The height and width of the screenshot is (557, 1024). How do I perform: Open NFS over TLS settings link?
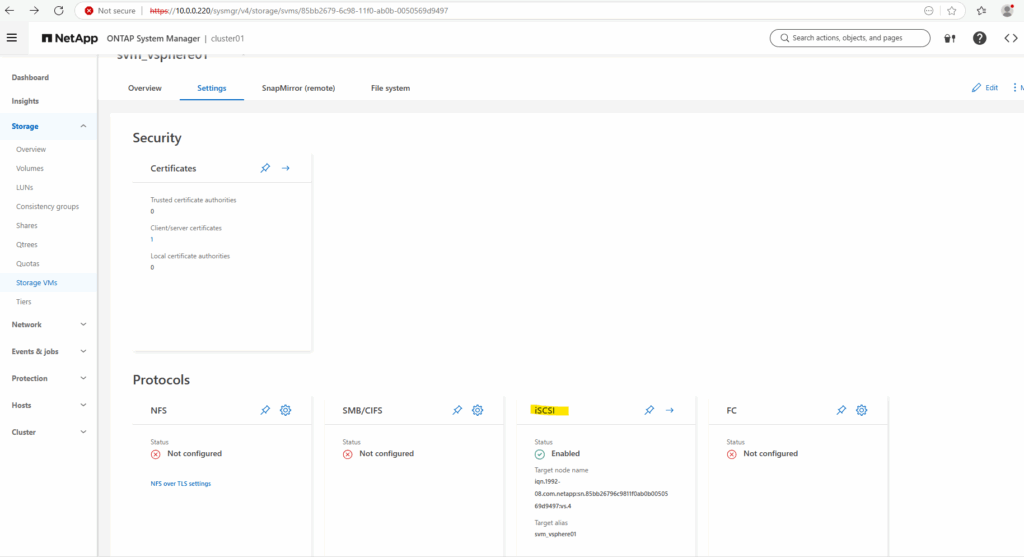point(181,484)
